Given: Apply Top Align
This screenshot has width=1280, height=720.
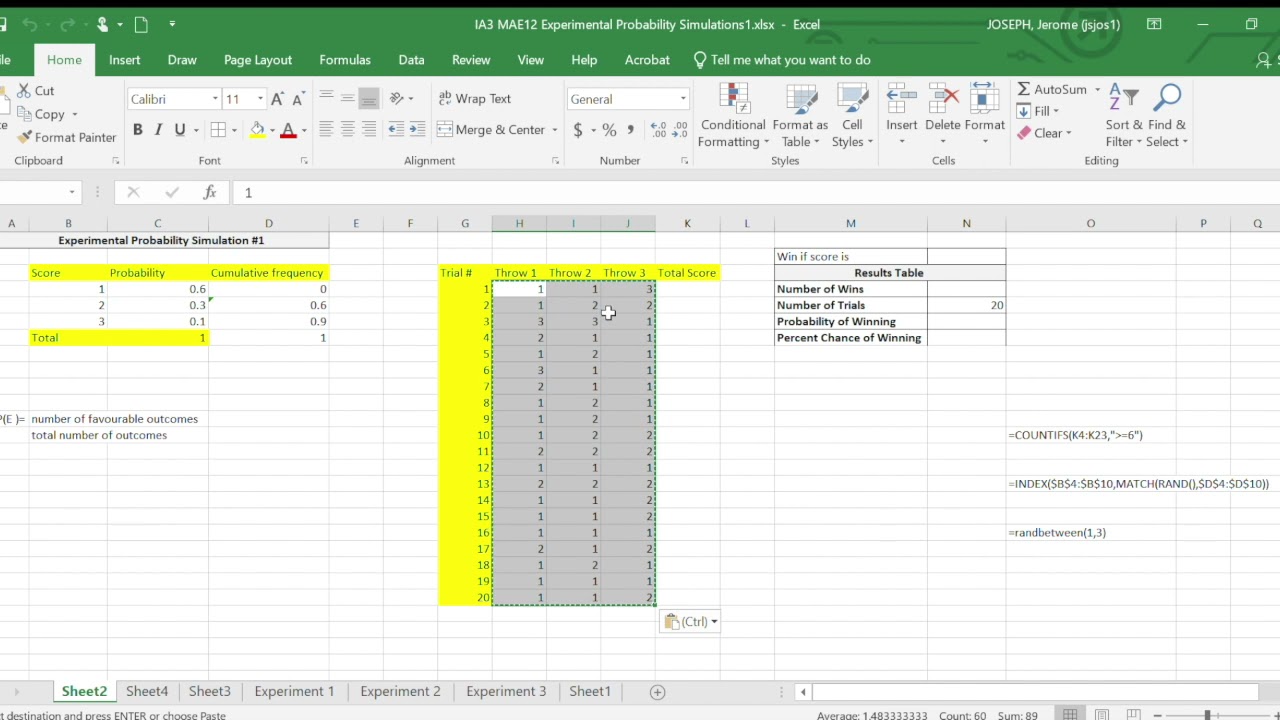Looking at the screenshot, I should click(326, 98).
